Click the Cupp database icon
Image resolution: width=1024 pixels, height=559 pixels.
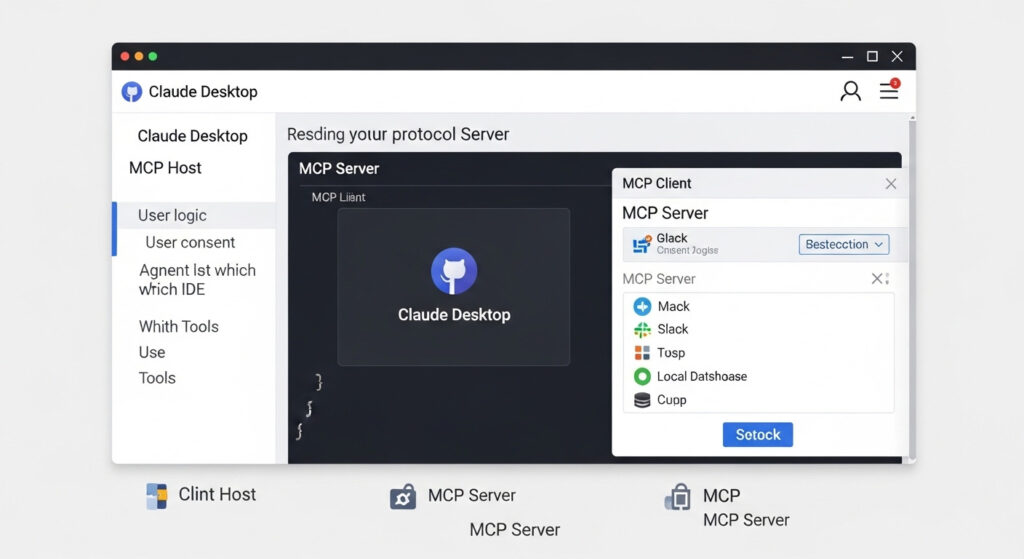[642, 400]
